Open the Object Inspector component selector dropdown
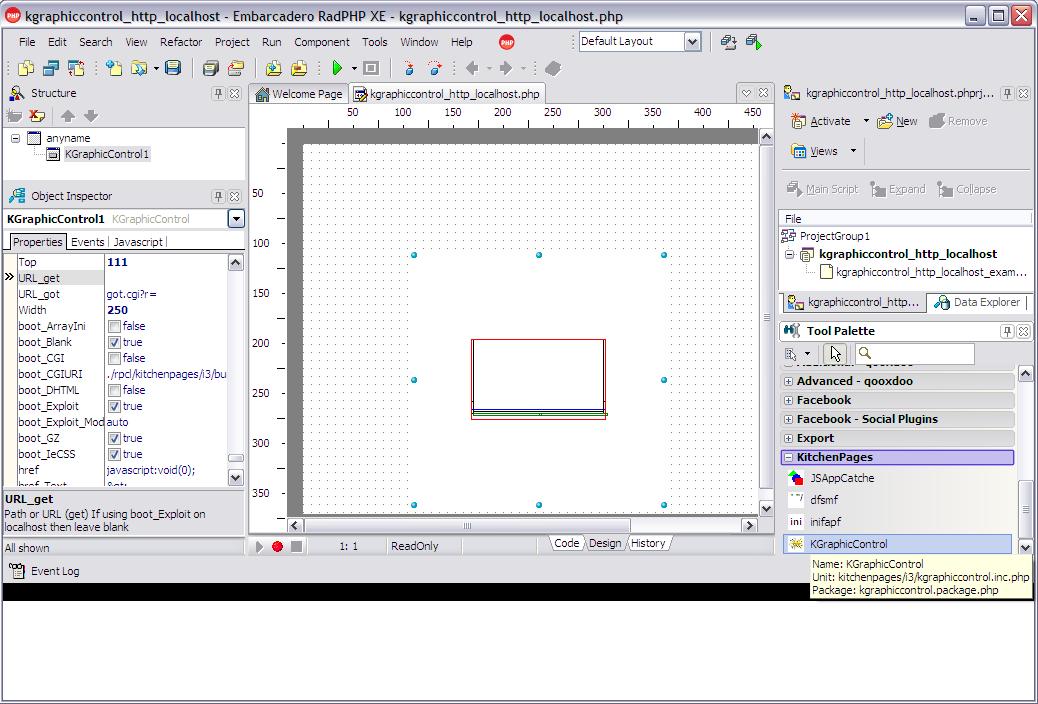Viewport: 1038px width, 704px height. tap(236, 219)
